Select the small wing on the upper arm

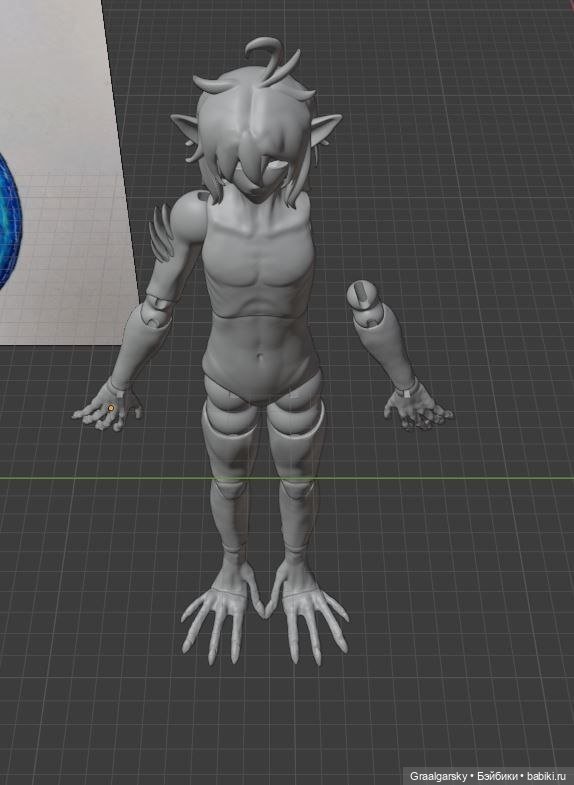click(x=160, y=233)
